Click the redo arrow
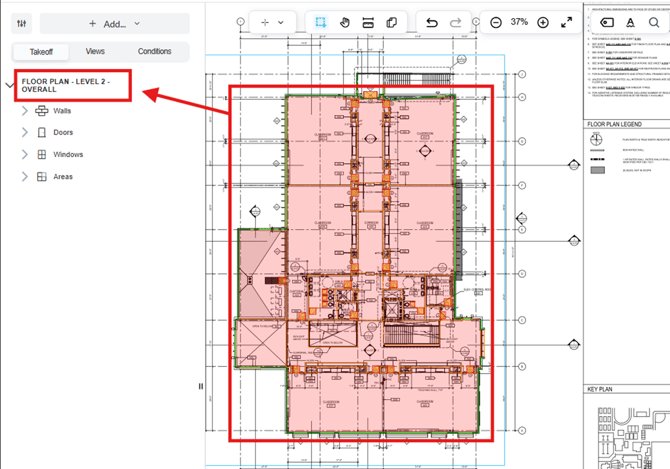 pyautogui.click(x=456, y=22)
